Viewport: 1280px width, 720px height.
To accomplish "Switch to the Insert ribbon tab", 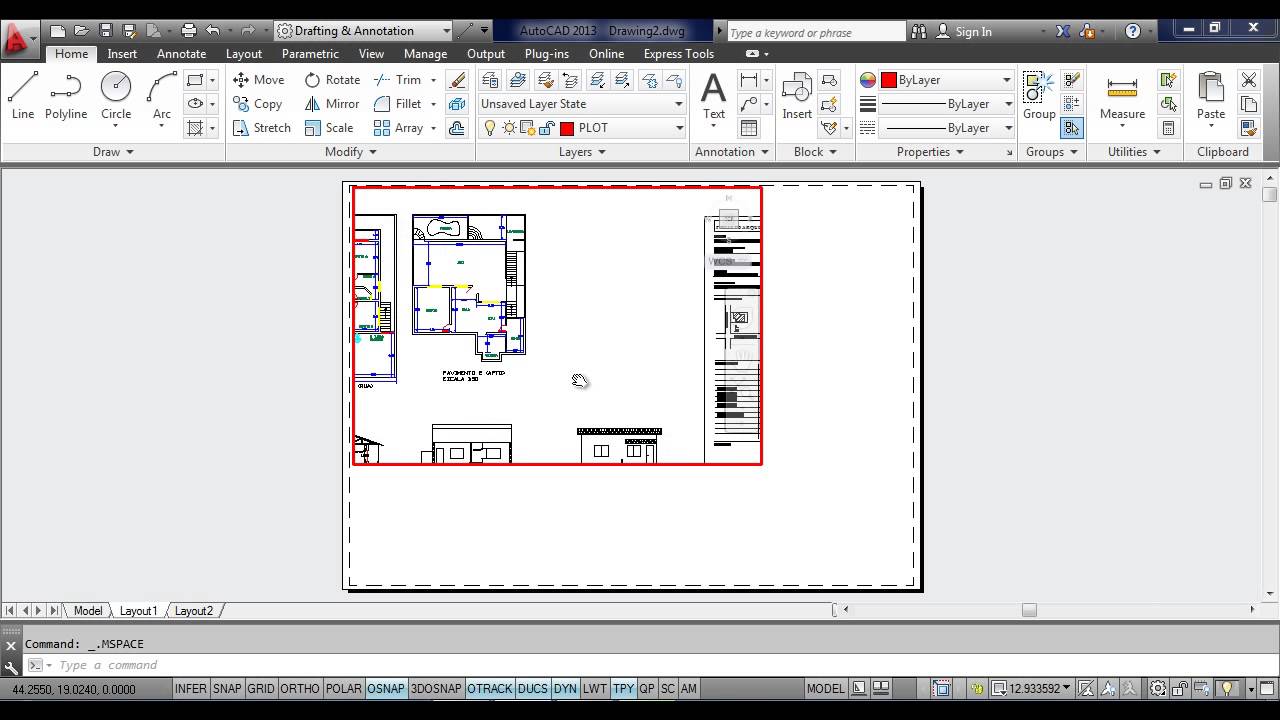I will [x=122, y=53].
